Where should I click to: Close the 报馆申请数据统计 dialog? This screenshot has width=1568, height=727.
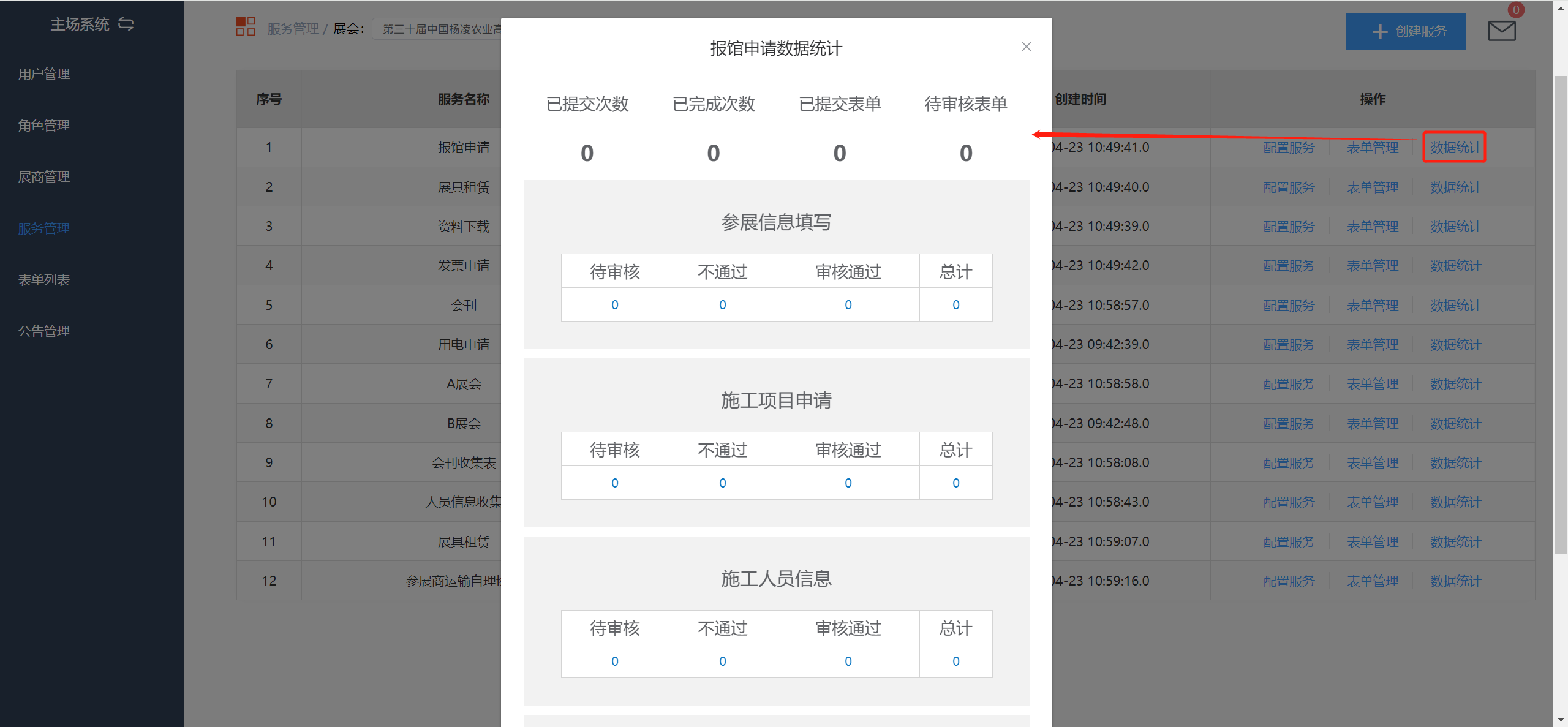pyautogui.click(x=1027, y=47)
